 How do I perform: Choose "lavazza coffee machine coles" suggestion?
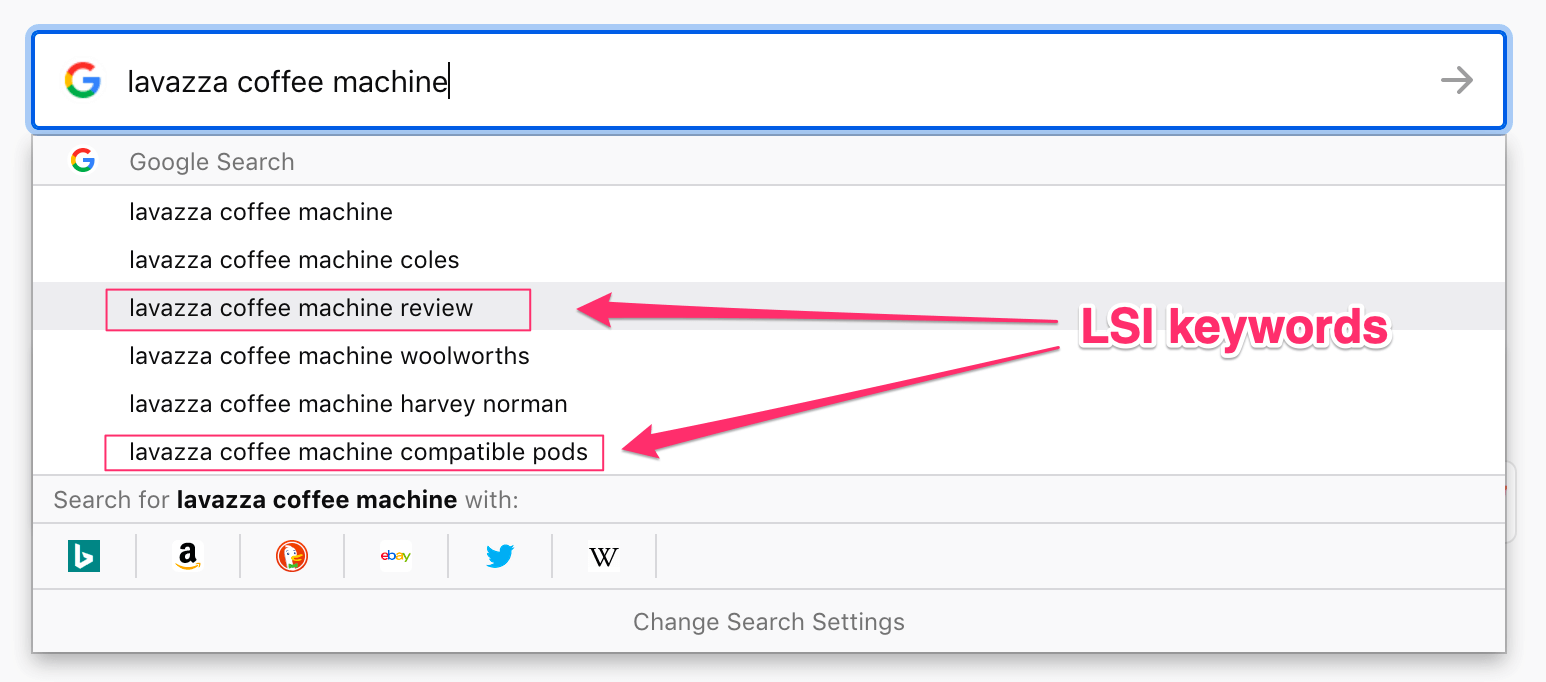tap(294, 260)
